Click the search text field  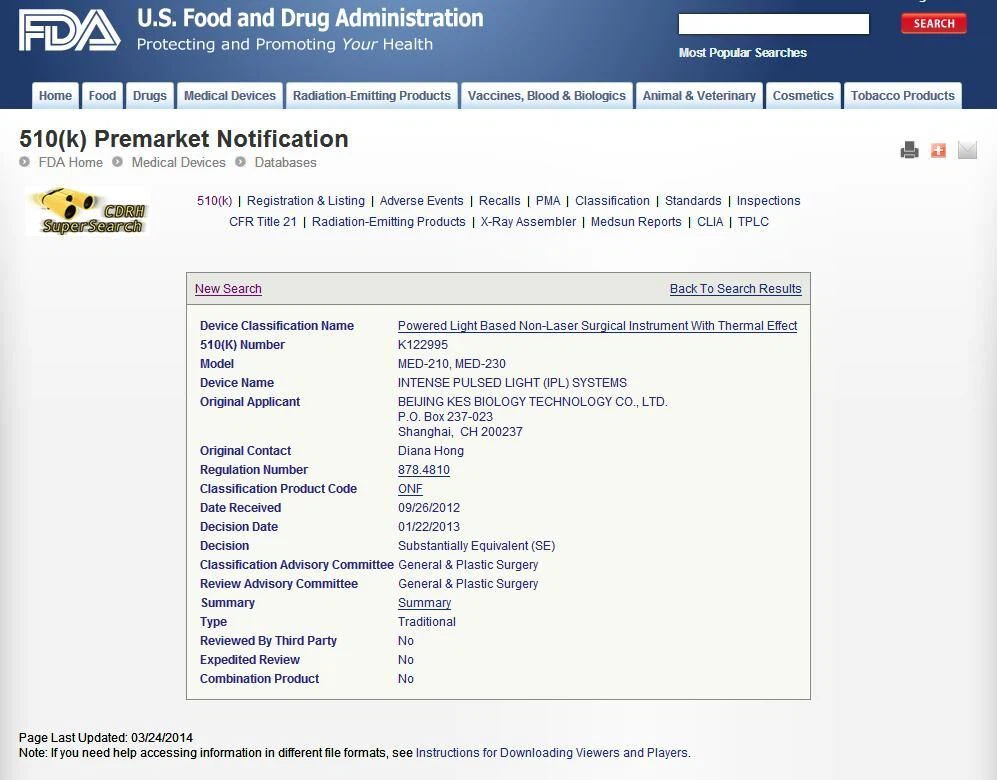click(x=773, y=24)
